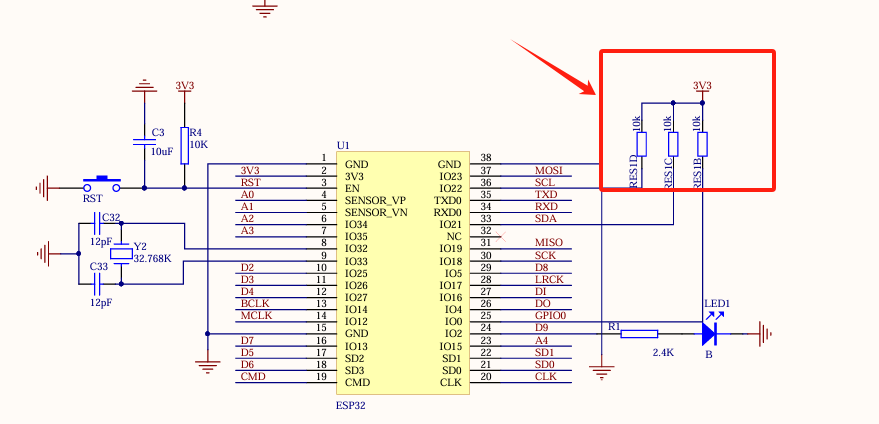Select the U1 designator label
Screen dimensions: 879x424
point(344,145)
